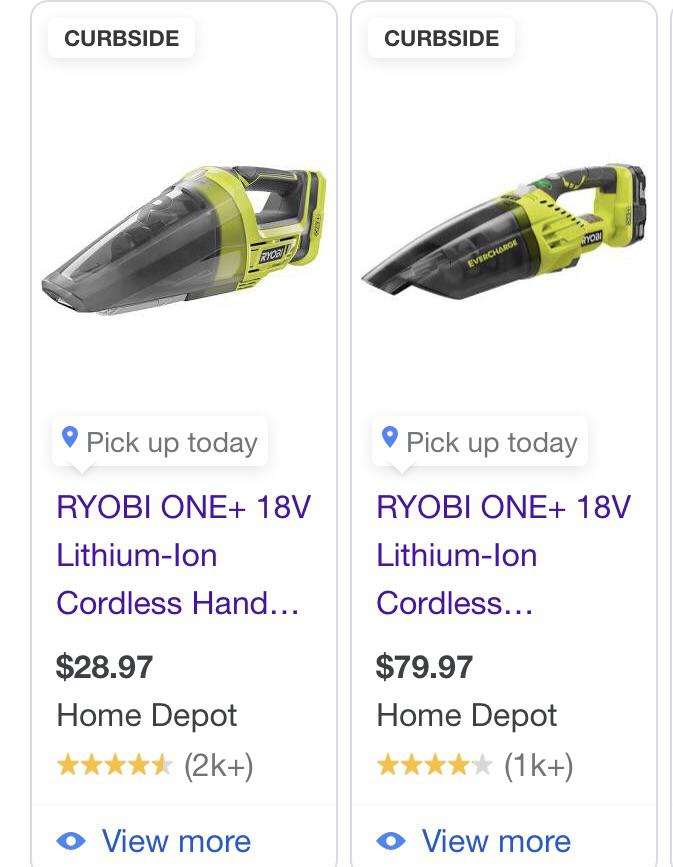Click the location pin icon on the right product
The height and width of the screenshot is (867, 673).
[390, 437]
